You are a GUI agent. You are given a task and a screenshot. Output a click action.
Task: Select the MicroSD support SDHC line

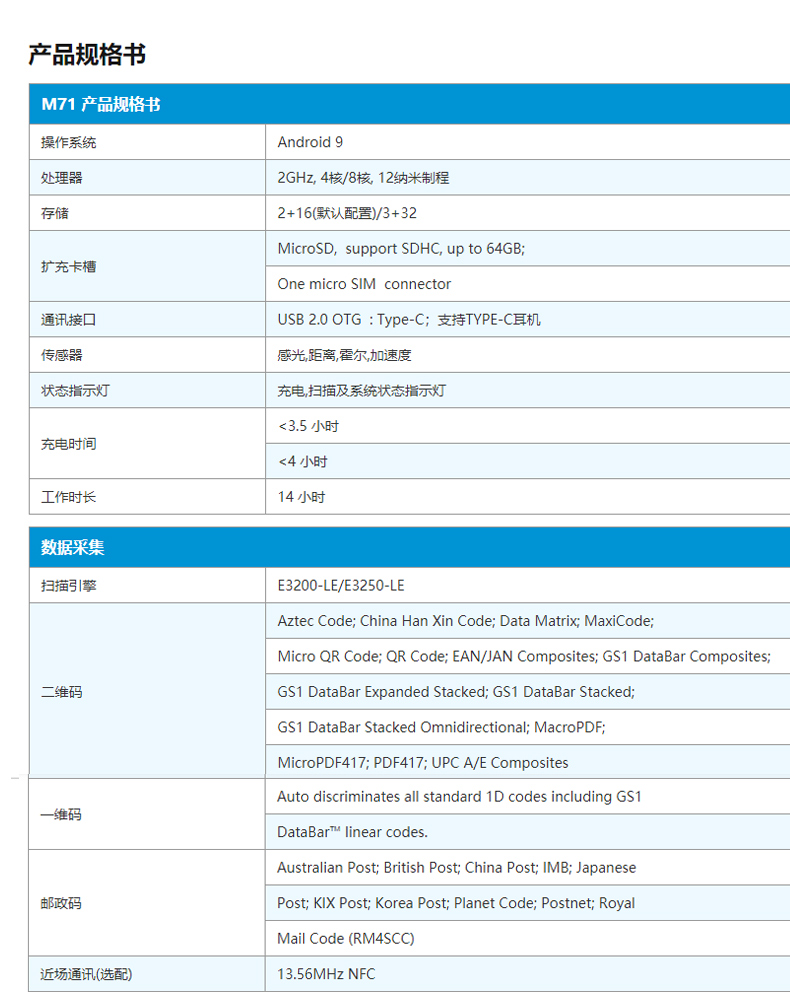(401, 248)
